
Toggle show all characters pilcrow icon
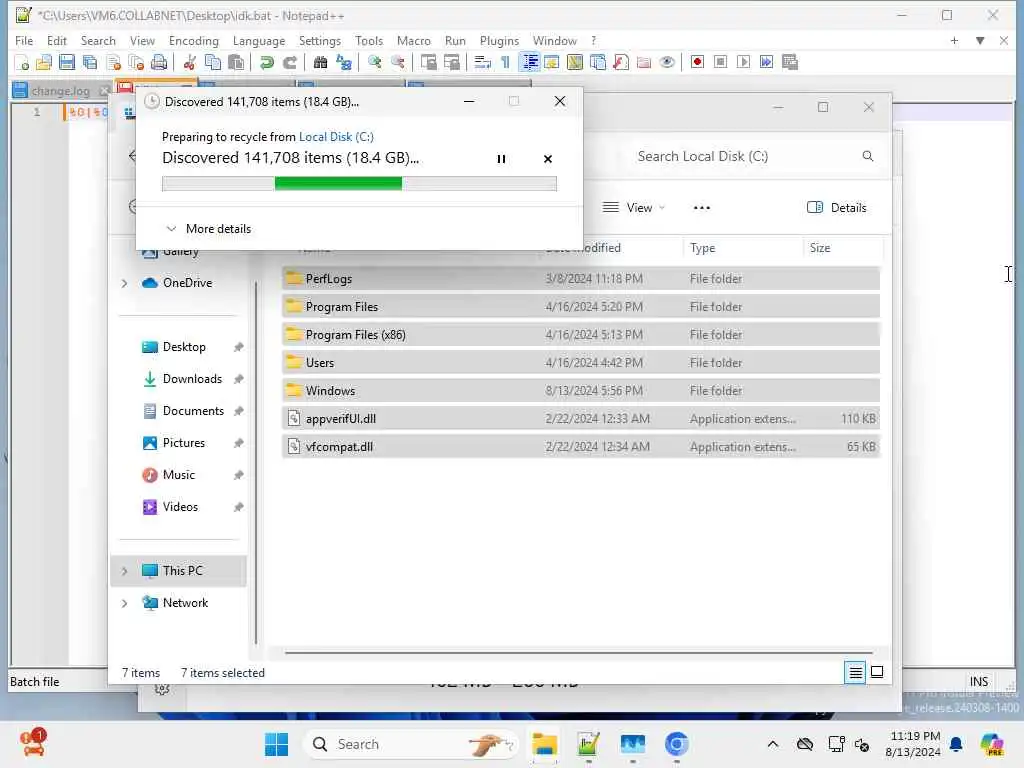tap(505, 62)
